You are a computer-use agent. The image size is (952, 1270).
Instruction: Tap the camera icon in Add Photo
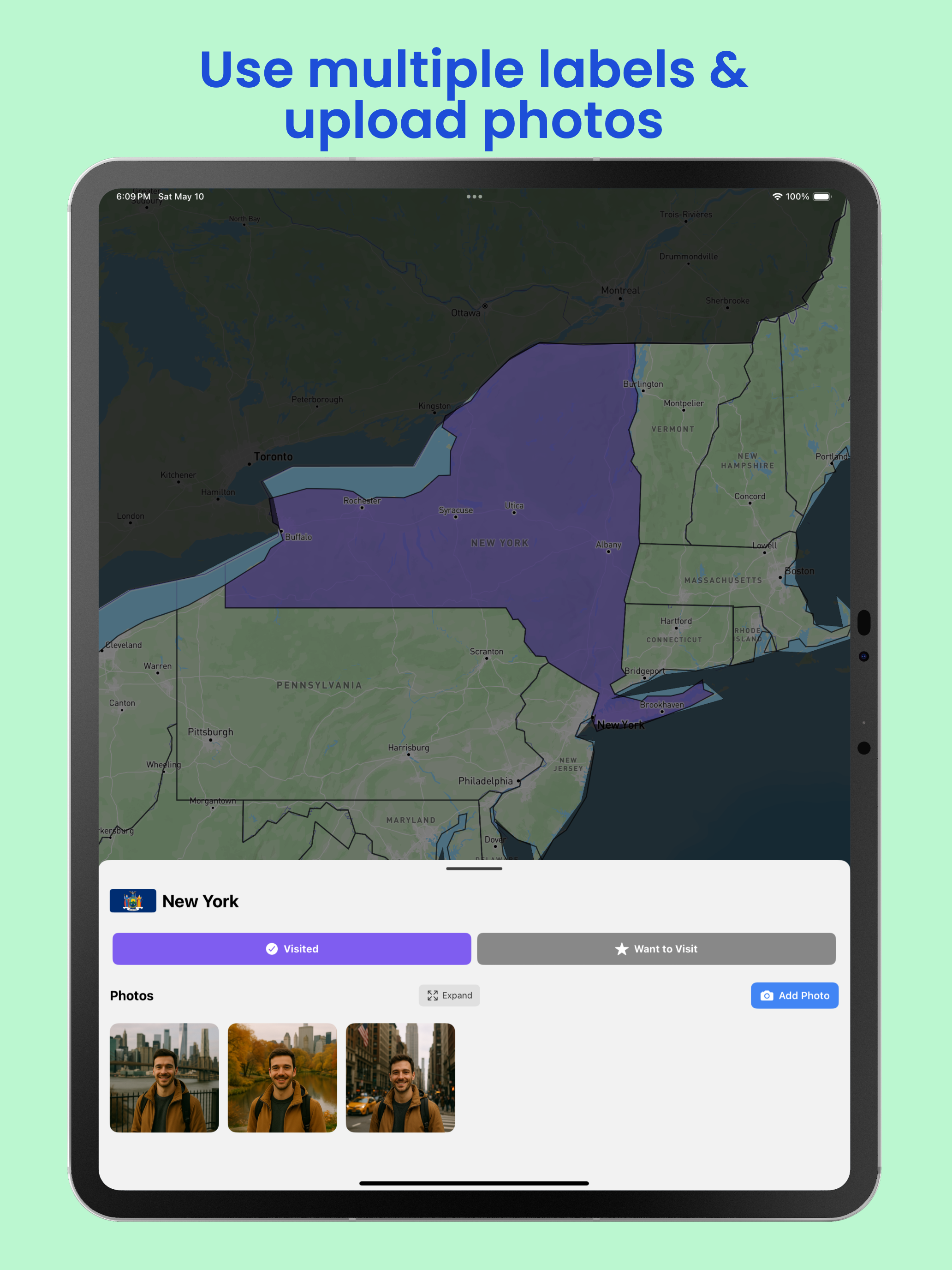pos(766,995)
